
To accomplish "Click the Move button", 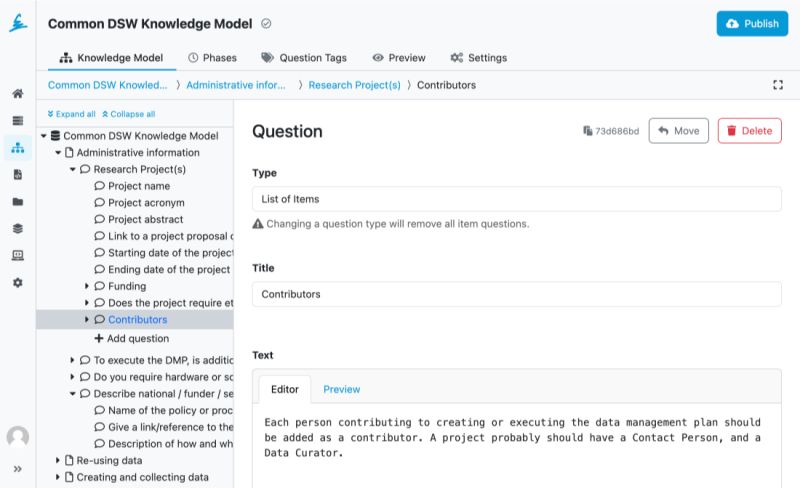I will [678, 131].
